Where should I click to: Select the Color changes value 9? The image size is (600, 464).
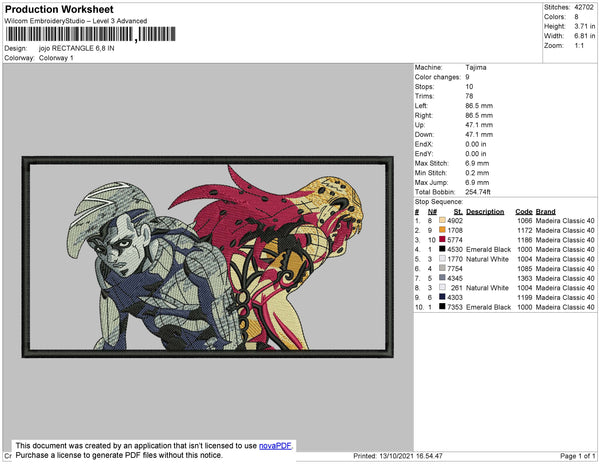tap(467, 77)
